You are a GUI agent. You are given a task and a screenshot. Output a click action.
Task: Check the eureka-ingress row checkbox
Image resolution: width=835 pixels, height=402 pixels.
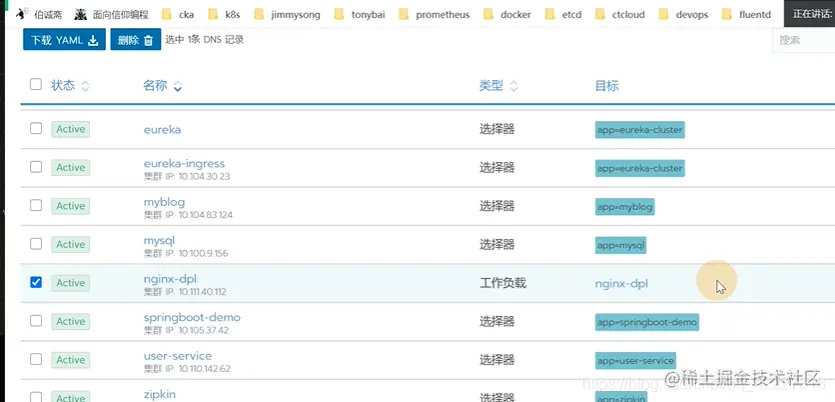[36, 167]
